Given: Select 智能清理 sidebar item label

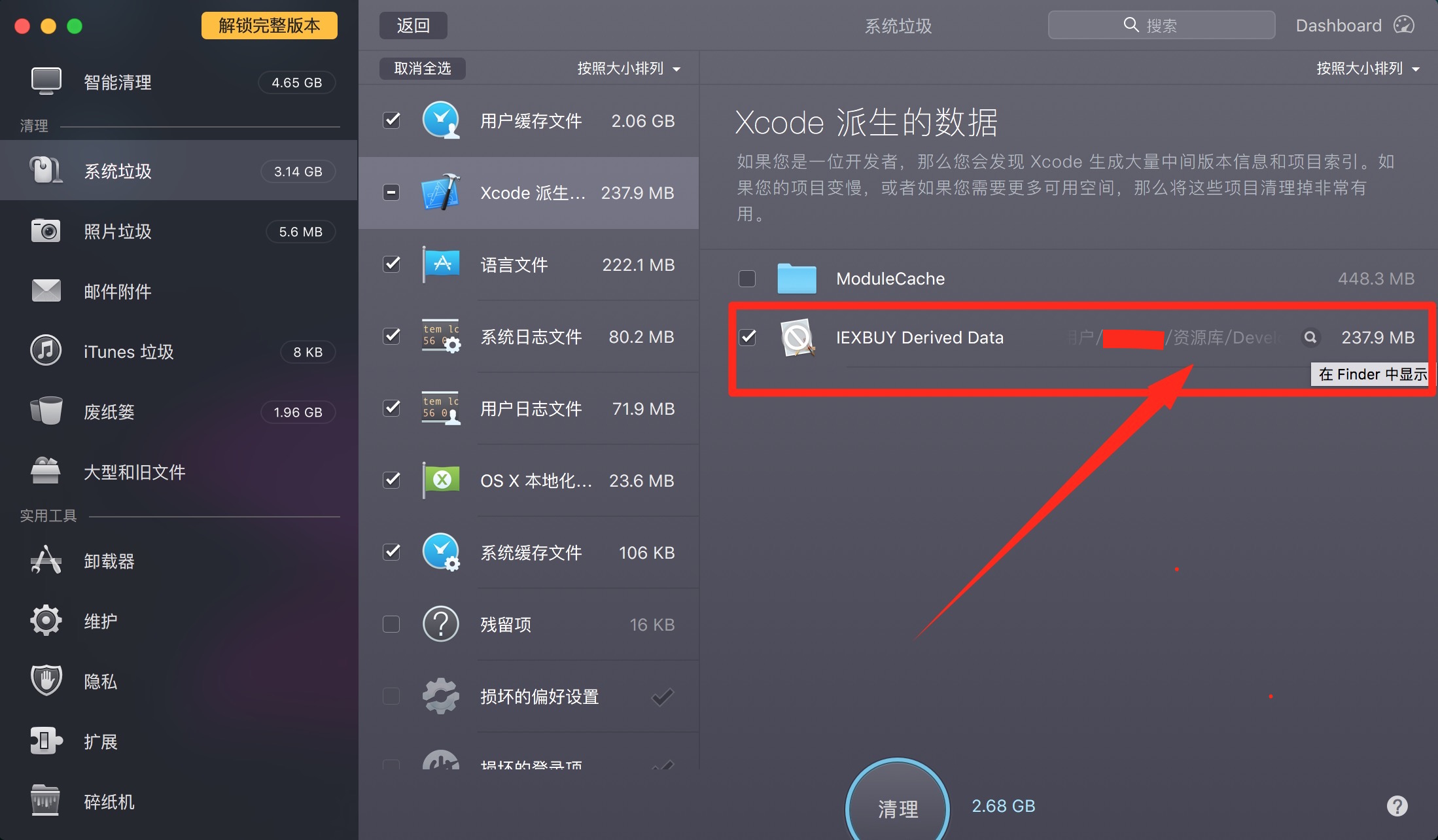Looking at the screenshot, I should coord(118,82).
